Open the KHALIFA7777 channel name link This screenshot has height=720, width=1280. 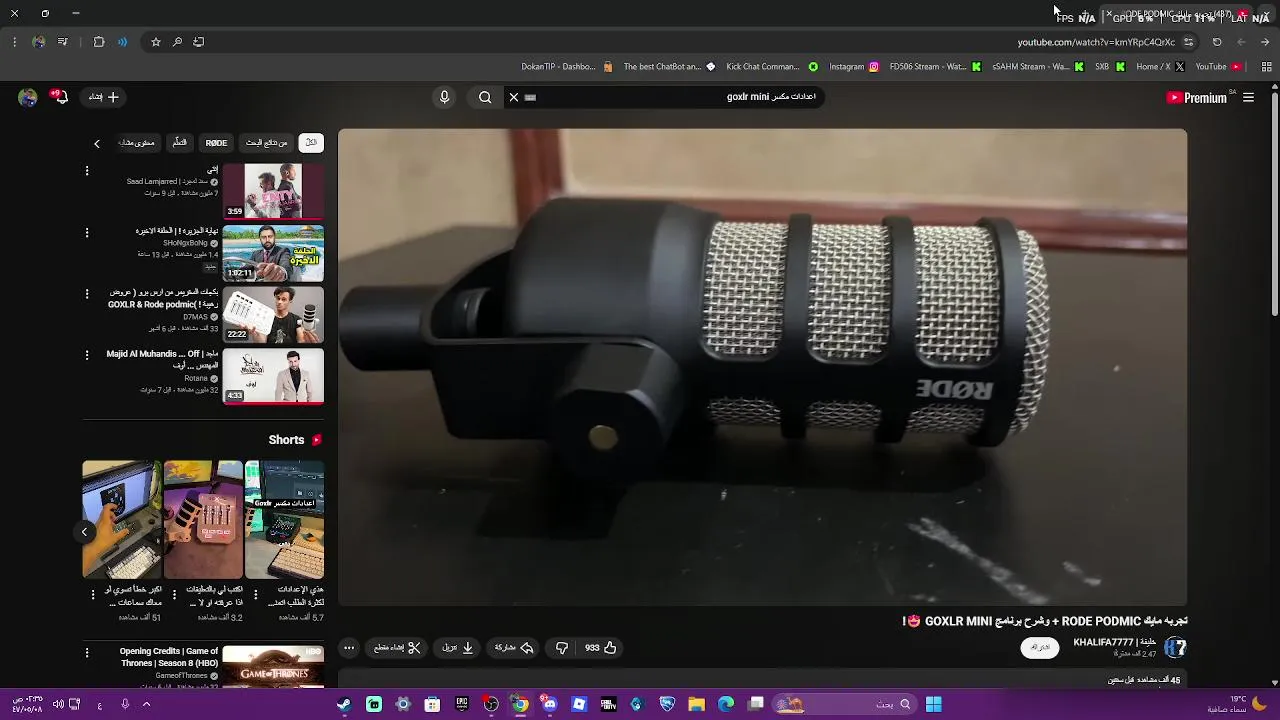coord(1114,642)
